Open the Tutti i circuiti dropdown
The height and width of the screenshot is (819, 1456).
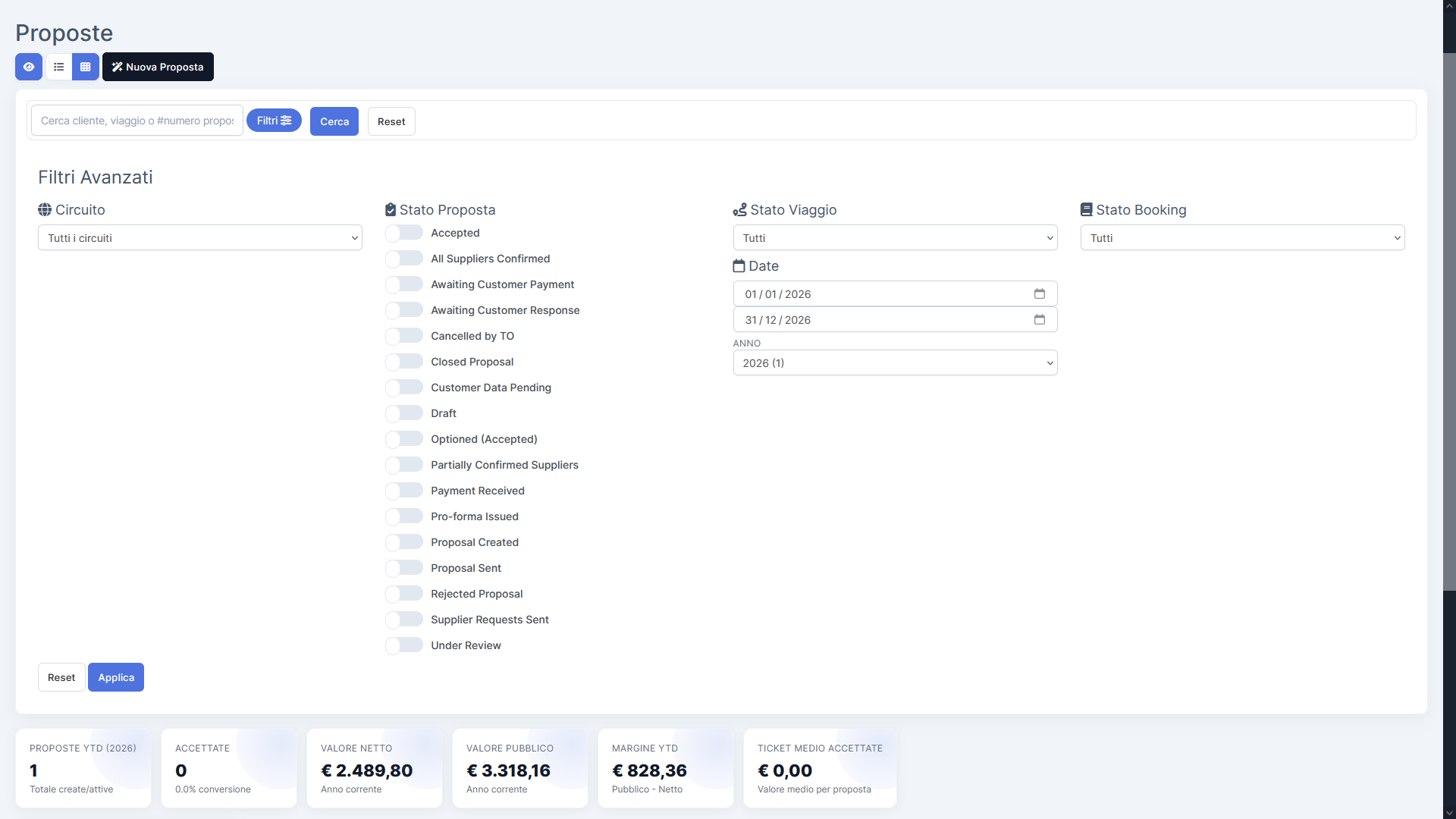[x=199, y=237]
